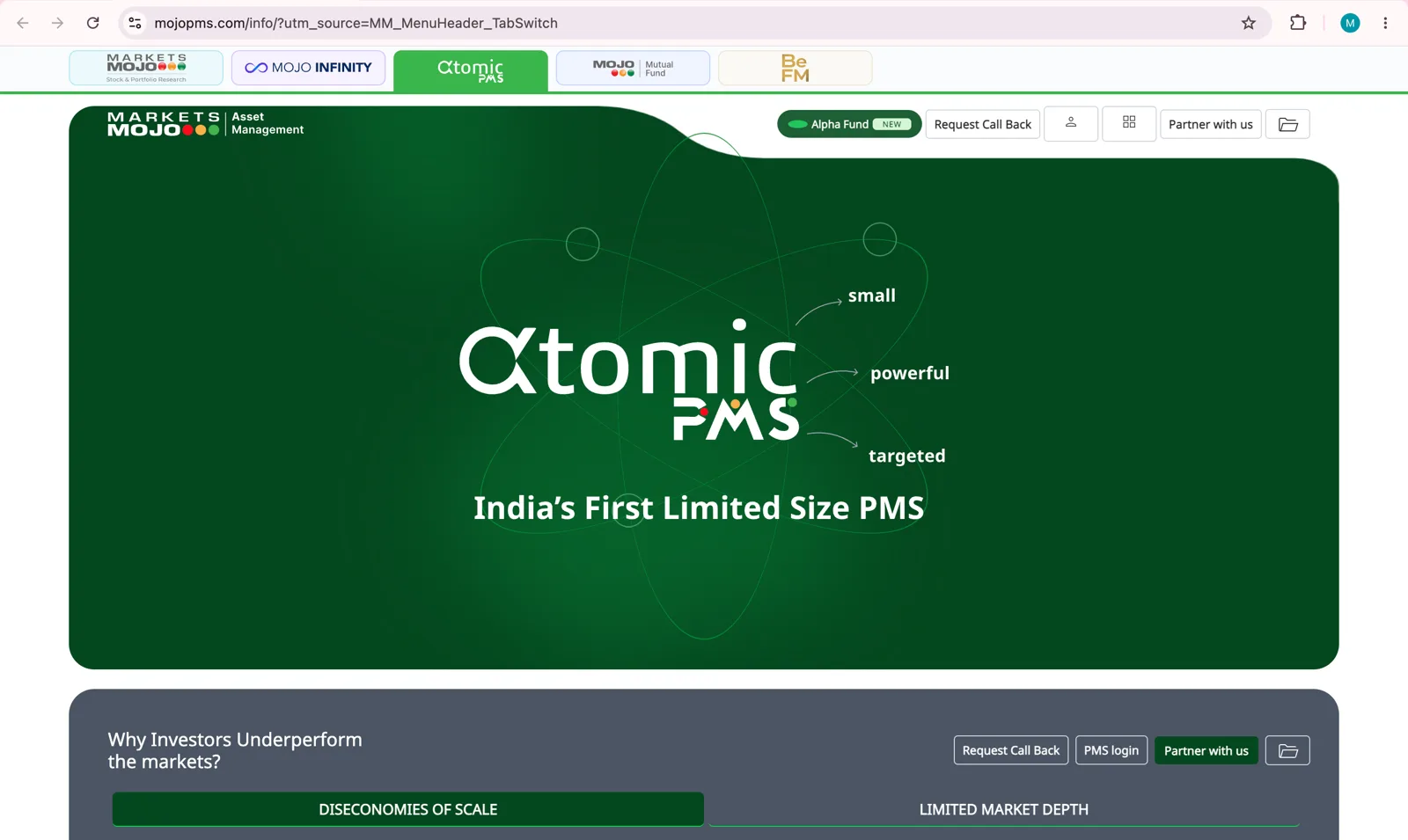Click Partner with us in top header
Image resolution: width=1408 pixels, height=840 pixels.
coord(1211,124)
